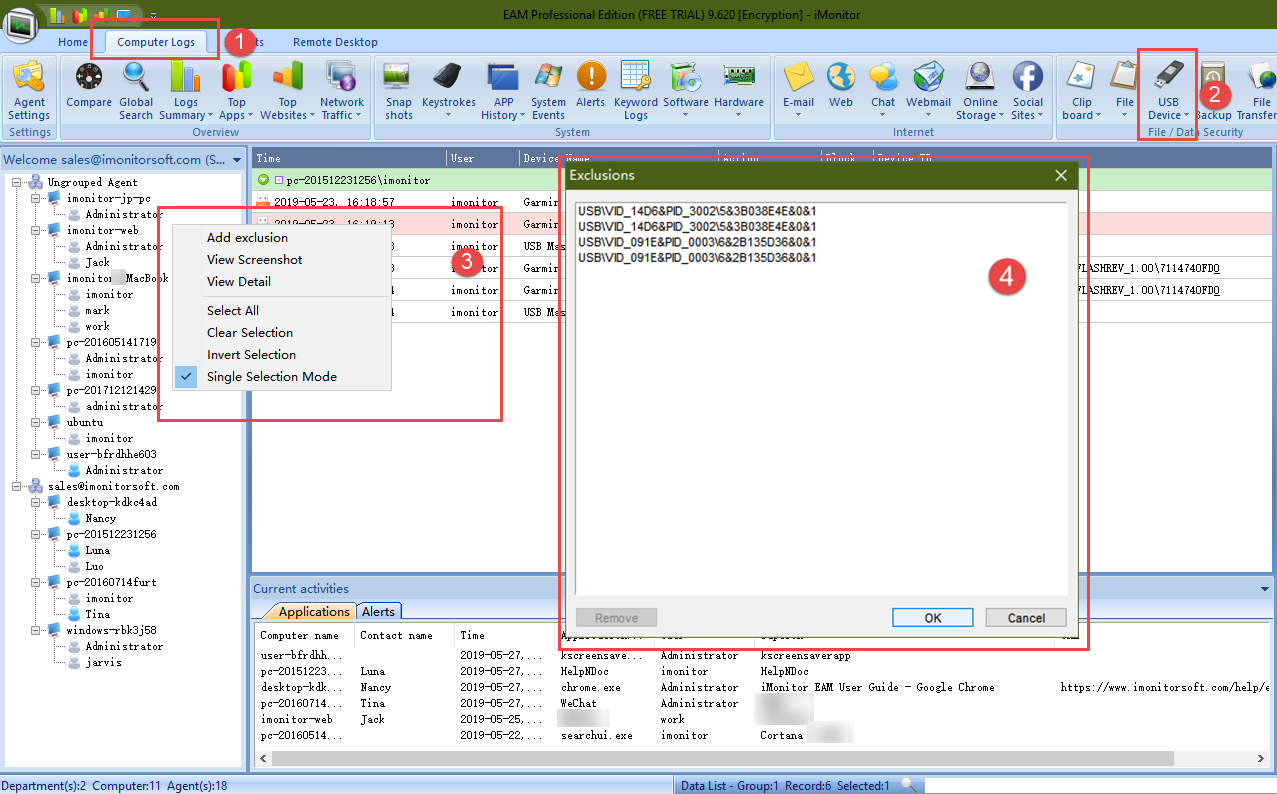This screenshot has width=1277, height=794.
Task: Collapse the Ungrouped Agent tree node
Action: point(16,182)
